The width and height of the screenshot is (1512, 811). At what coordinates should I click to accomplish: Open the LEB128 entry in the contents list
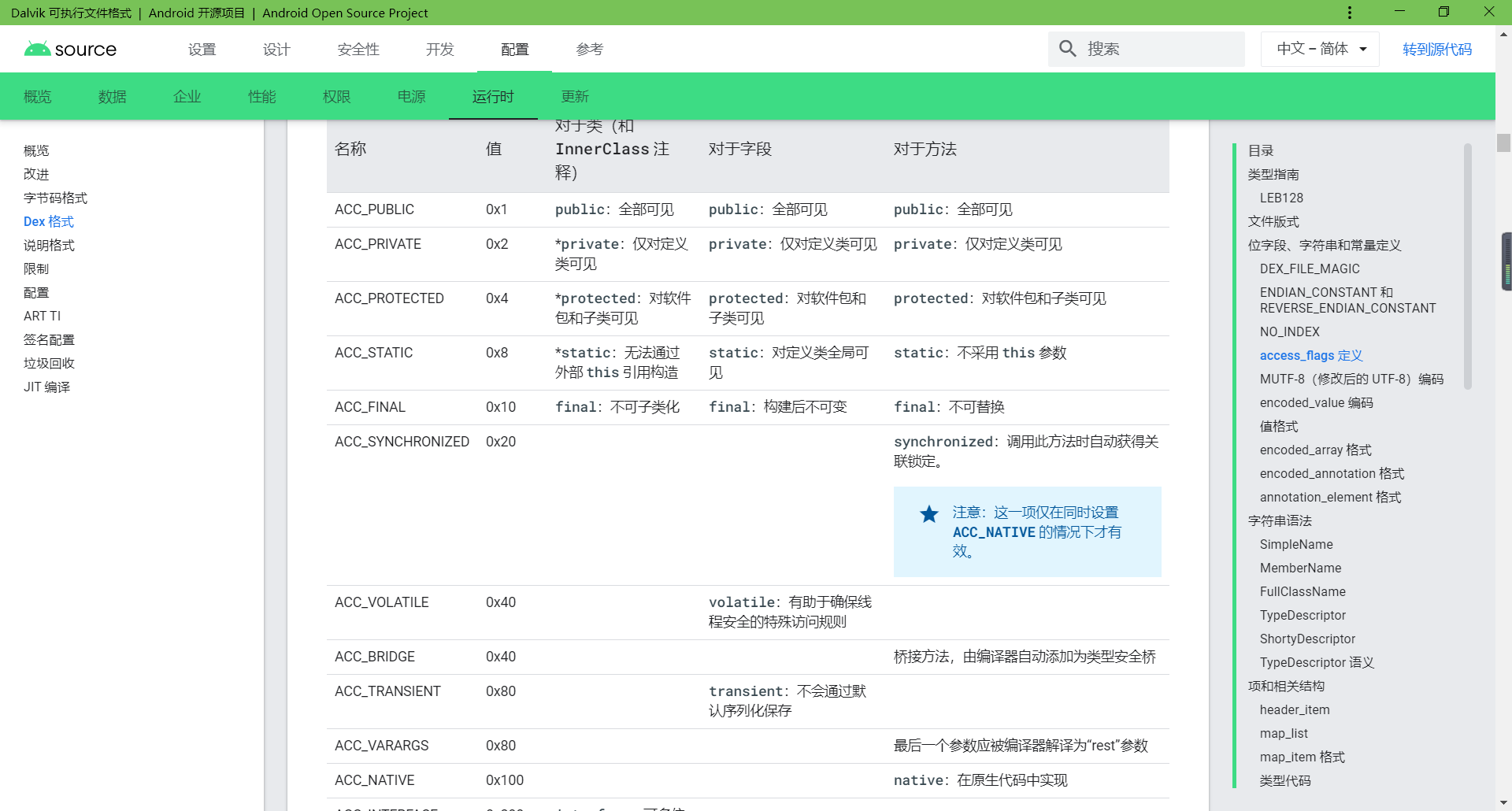point(1281,198)
